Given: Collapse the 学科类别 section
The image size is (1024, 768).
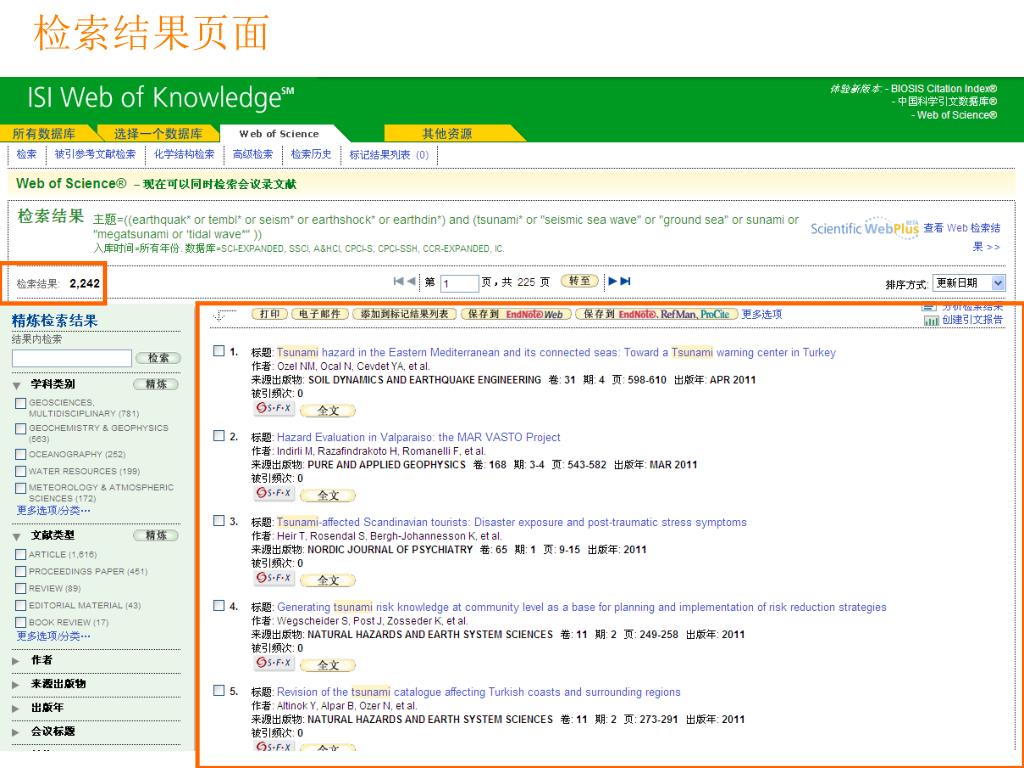Looking at the screenshot, I should [x=17, y=385].
